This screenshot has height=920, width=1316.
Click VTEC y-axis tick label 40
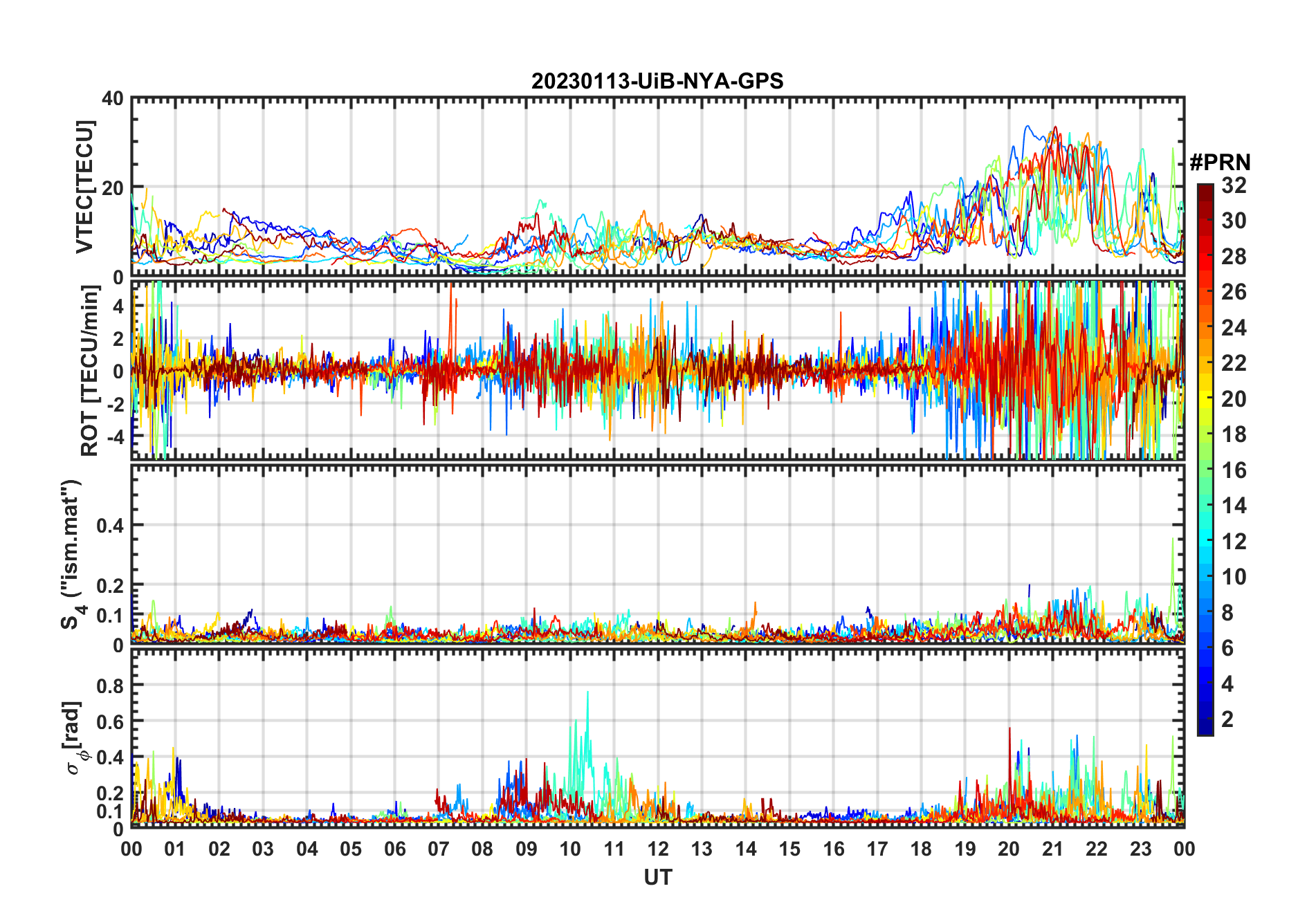tap(113, 98)
